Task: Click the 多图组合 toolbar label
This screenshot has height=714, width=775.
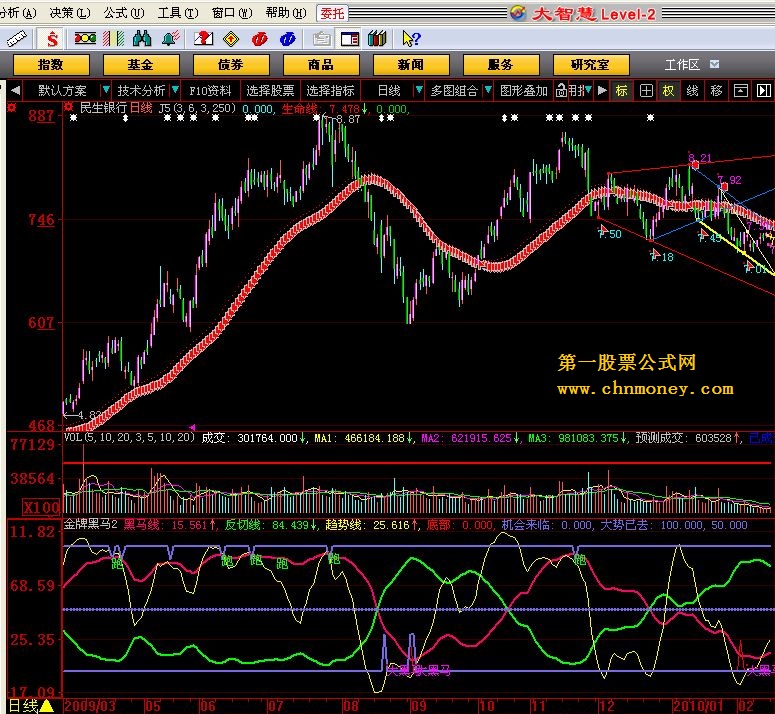Action: point(454,91)
